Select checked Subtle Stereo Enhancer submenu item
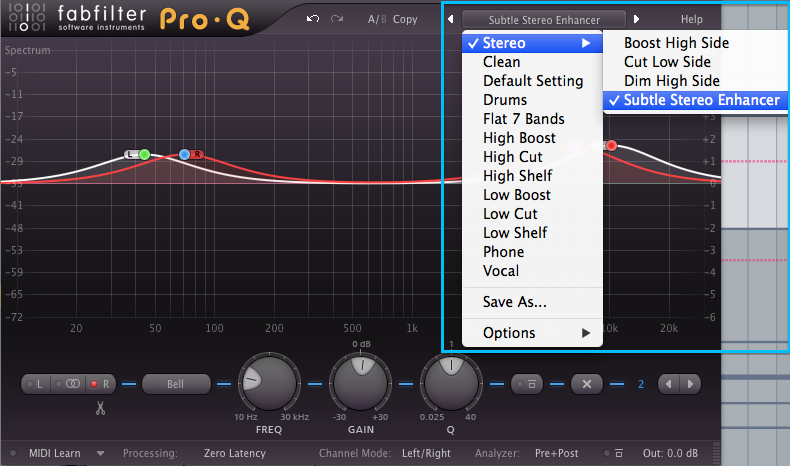Image resolution: width=790 pixels, height=466 pixels. click(x=695, y=100)
